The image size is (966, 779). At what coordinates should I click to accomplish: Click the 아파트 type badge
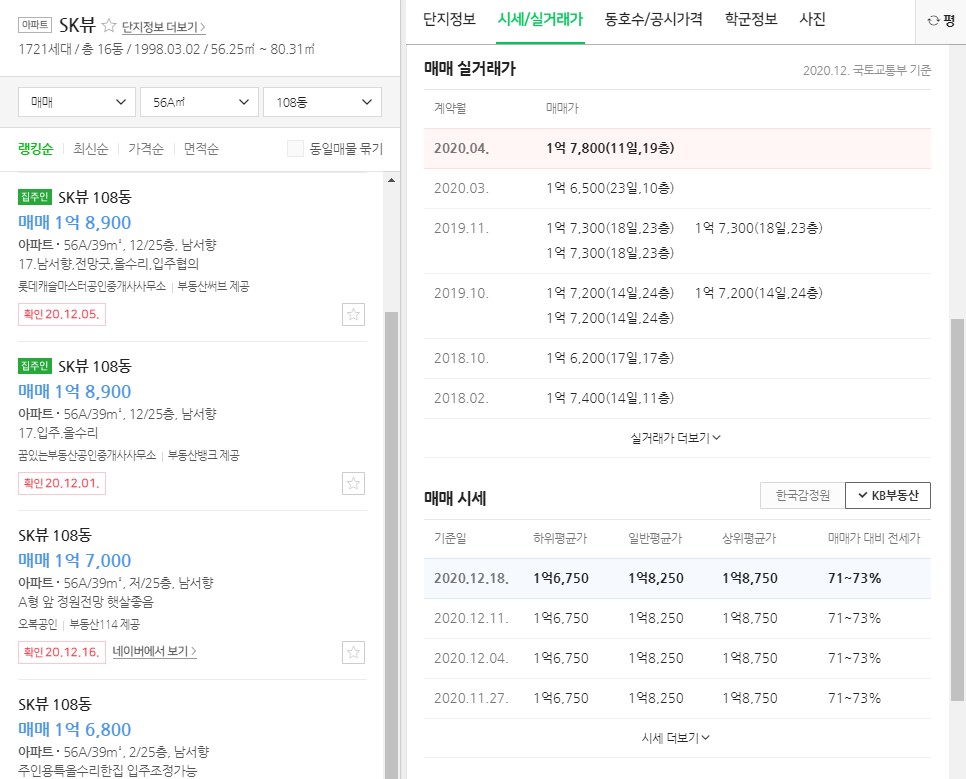coord(35,25)
